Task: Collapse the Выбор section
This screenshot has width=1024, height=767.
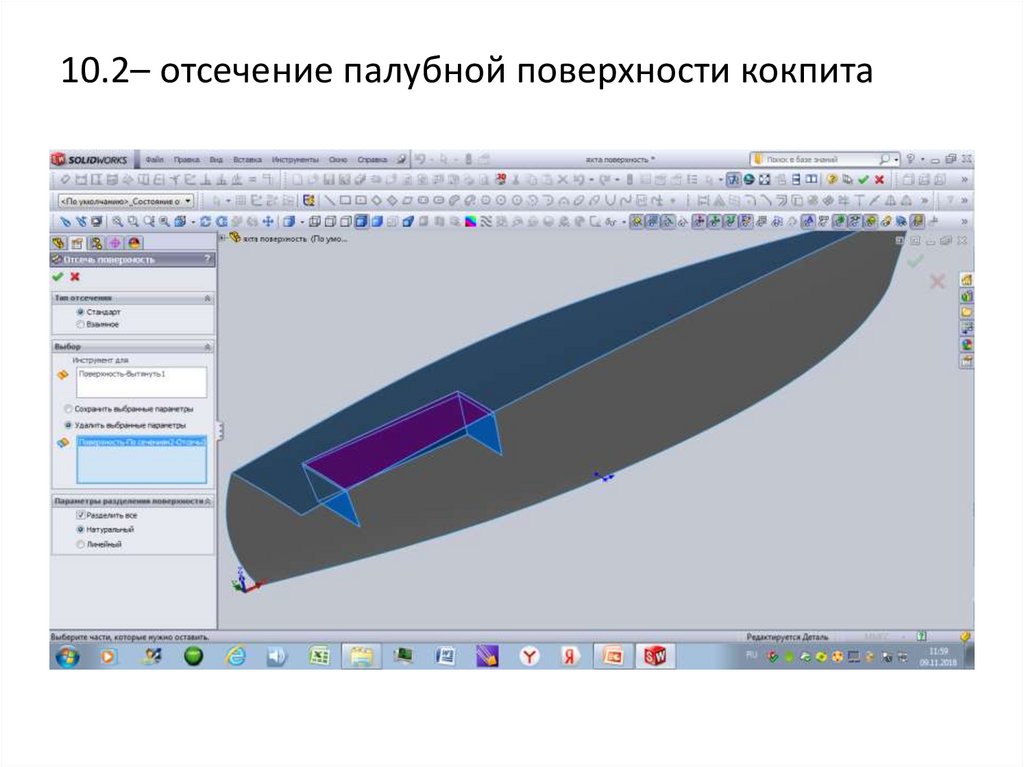Action: [x=208, y=346]
